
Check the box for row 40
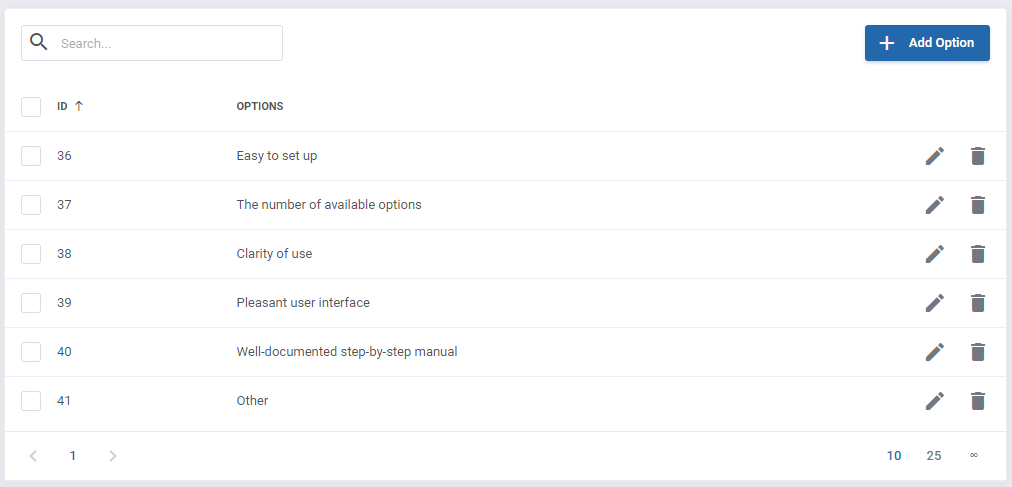[31, 352]
